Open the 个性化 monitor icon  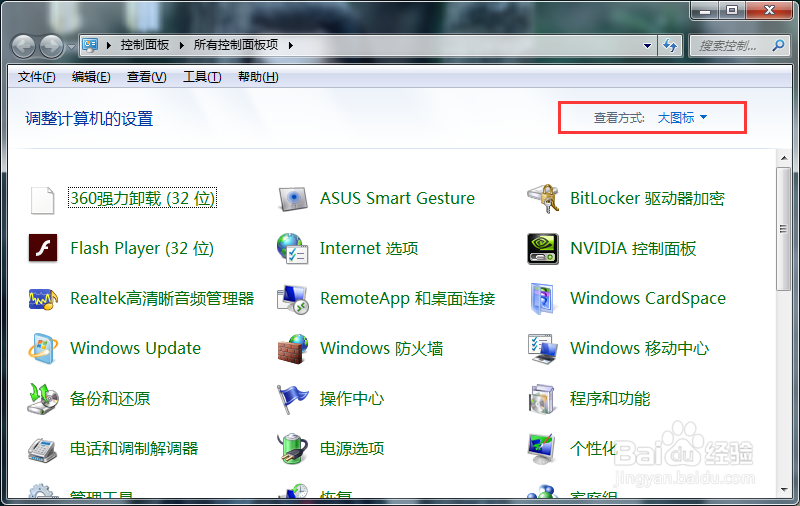click(x=542, y=449)
